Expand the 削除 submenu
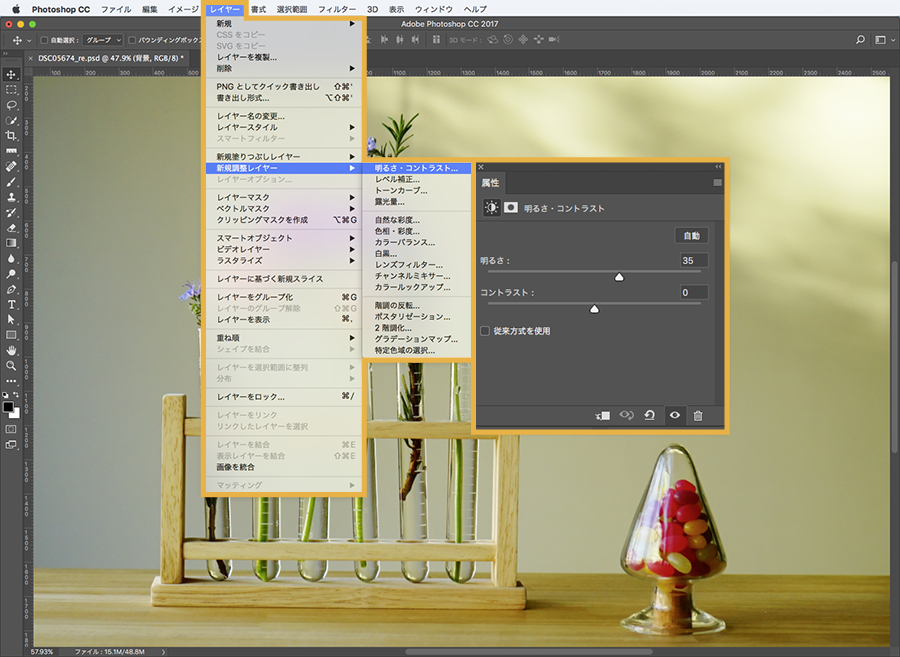 click(x=284, y=68)
